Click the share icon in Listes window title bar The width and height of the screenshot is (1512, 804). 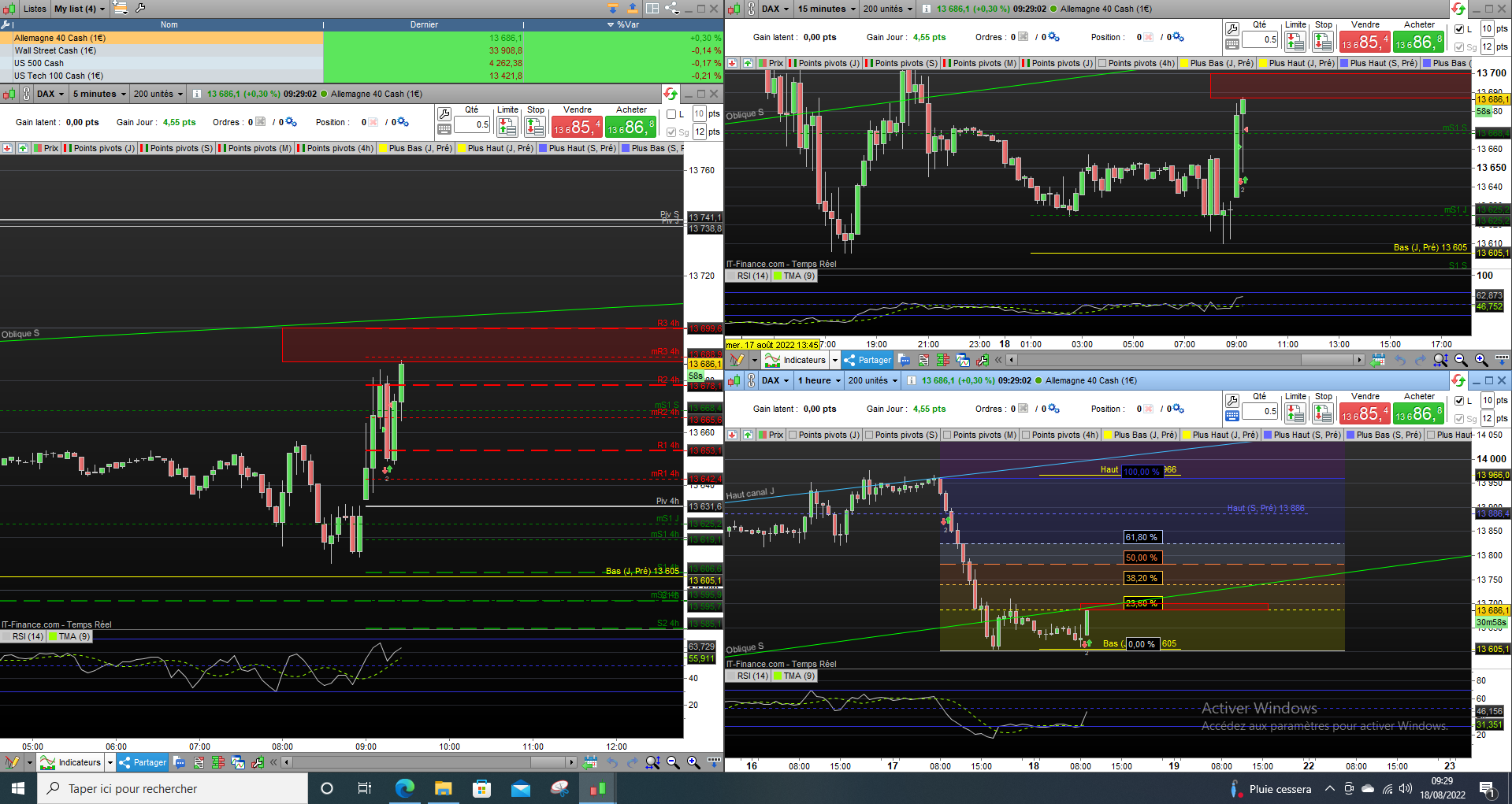(x=671, y=8)
